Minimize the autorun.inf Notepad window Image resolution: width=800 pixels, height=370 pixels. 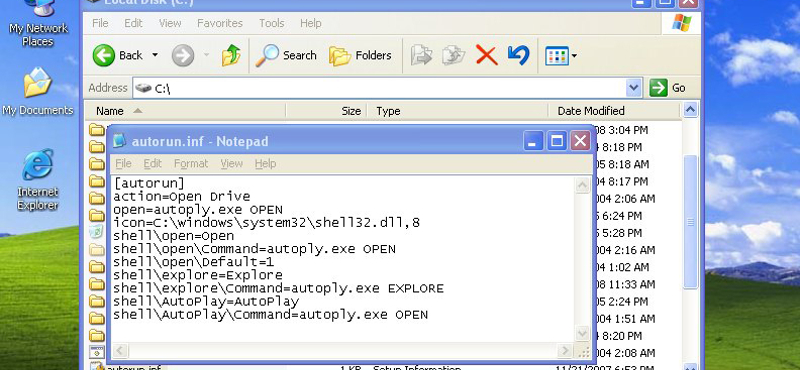[533, 141]
